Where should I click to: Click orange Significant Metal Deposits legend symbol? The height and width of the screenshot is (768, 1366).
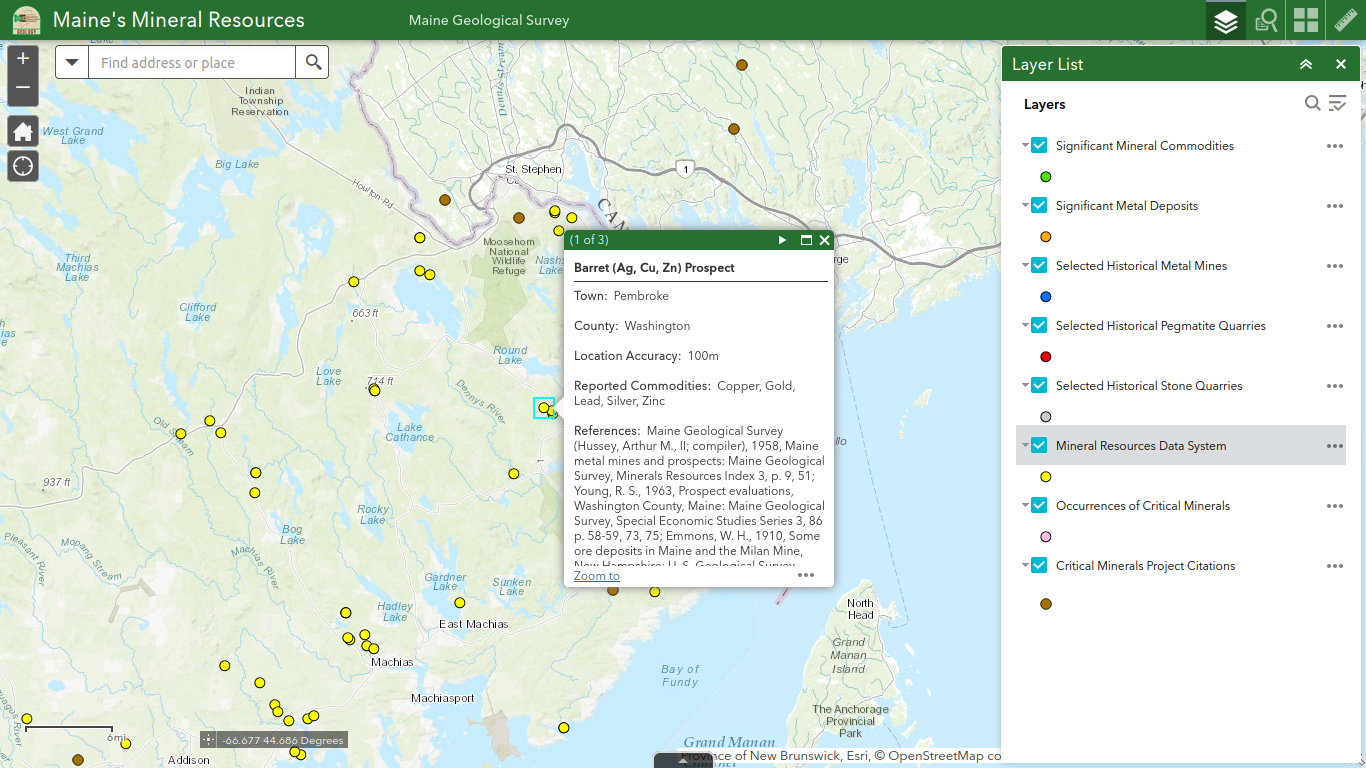[1046, 237]
